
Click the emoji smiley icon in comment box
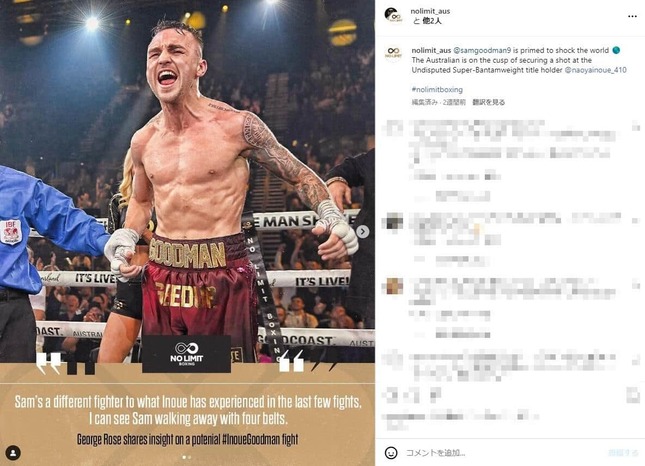(391, 453)
